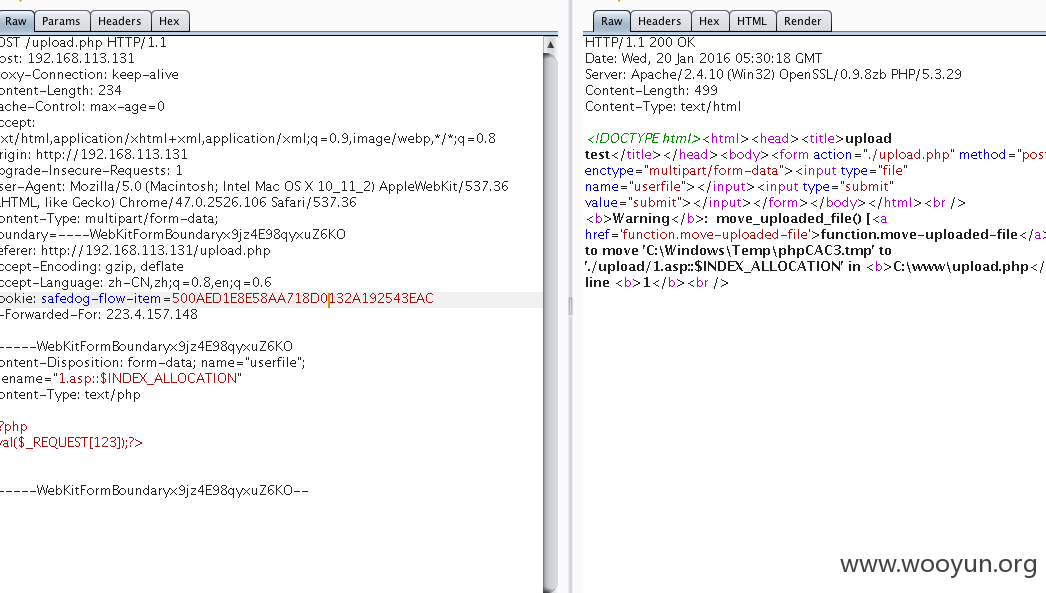Click the Content-Length: 234 header line
The height and width of the screenshot is (593, 1046).
tap(61, 90)
